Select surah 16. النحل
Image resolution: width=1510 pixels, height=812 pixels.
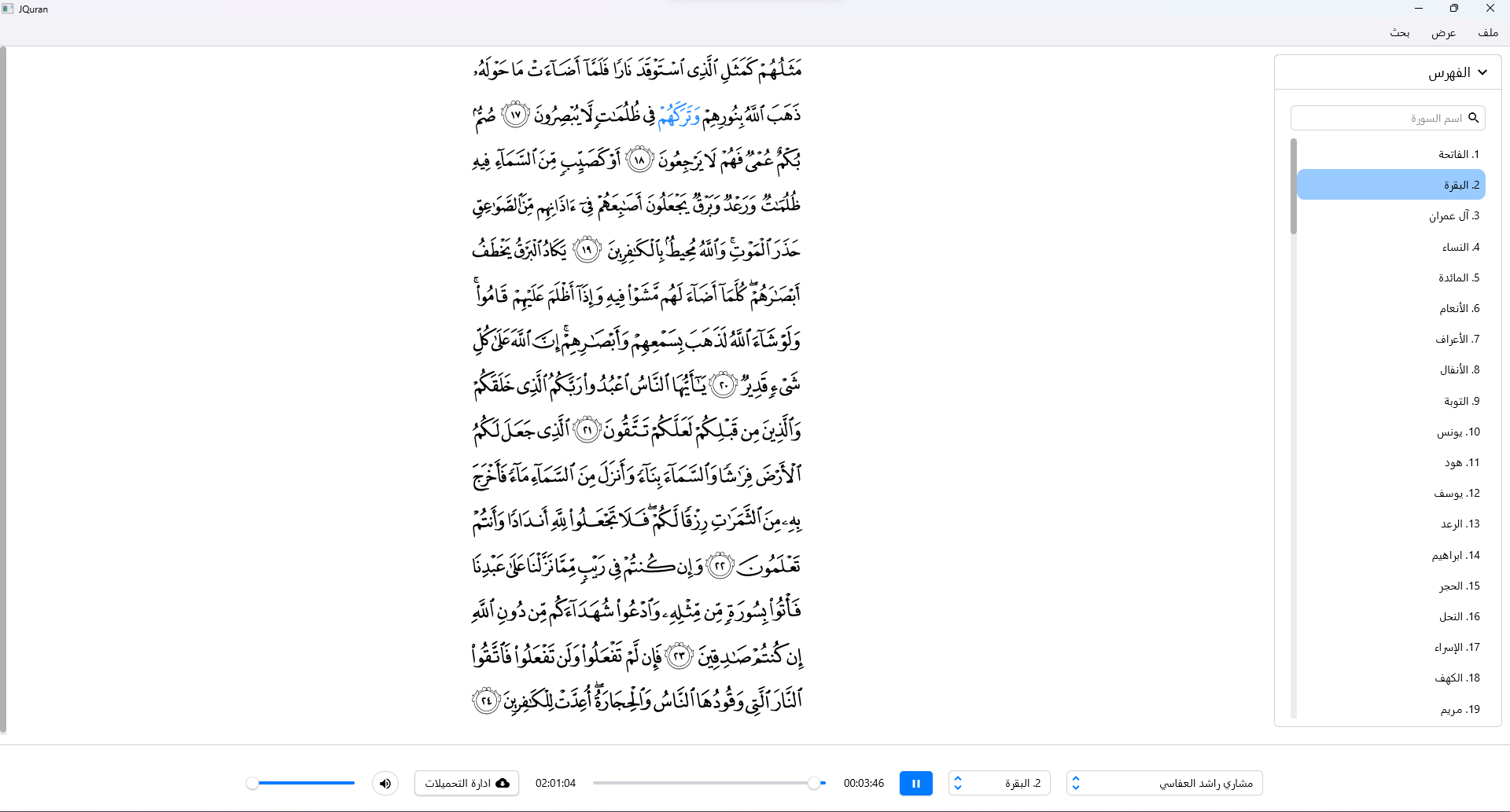(x=1390, y=616)
